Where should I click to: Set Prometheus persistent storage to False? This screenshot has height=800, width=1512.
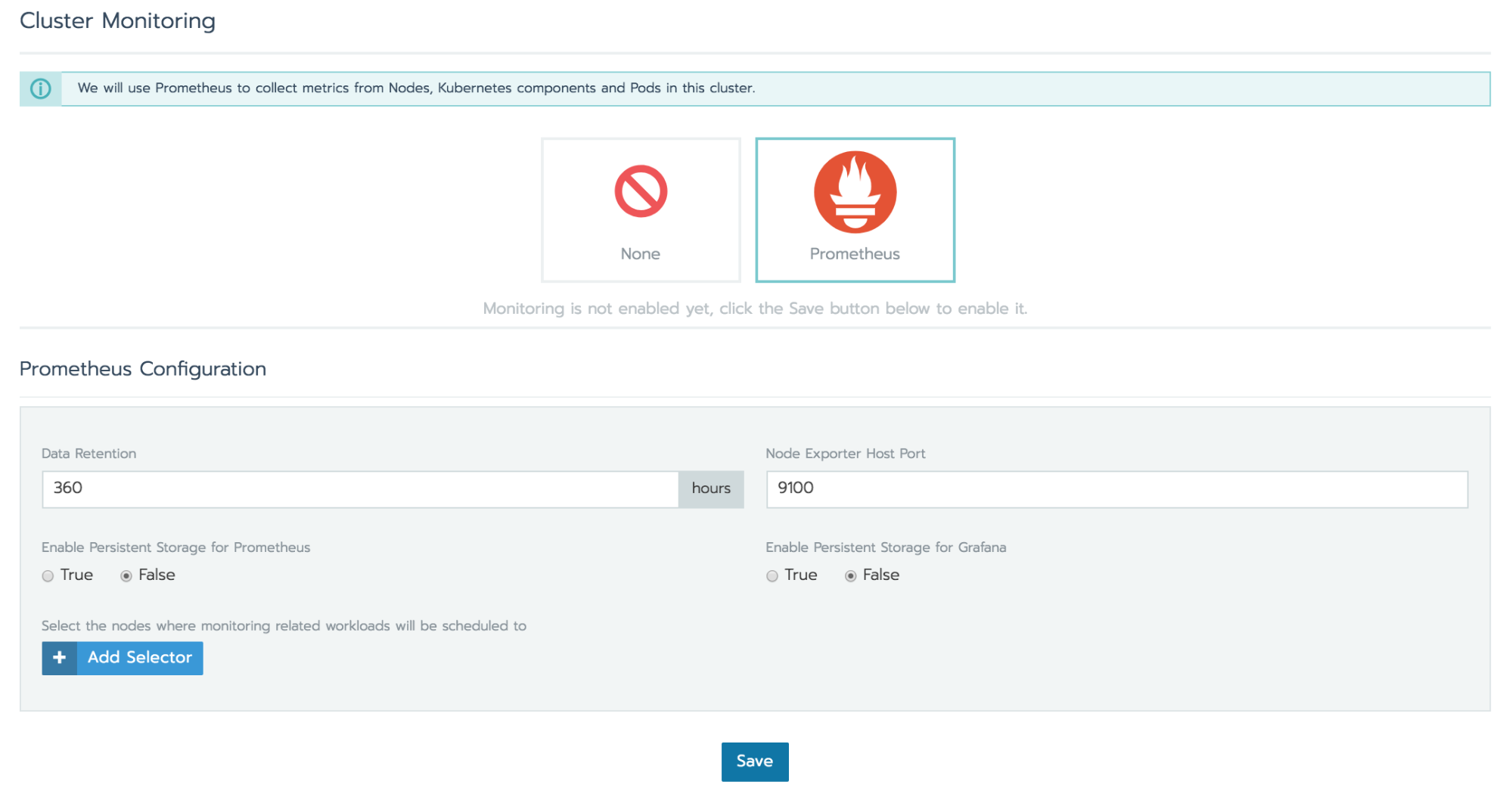[126, 576]
